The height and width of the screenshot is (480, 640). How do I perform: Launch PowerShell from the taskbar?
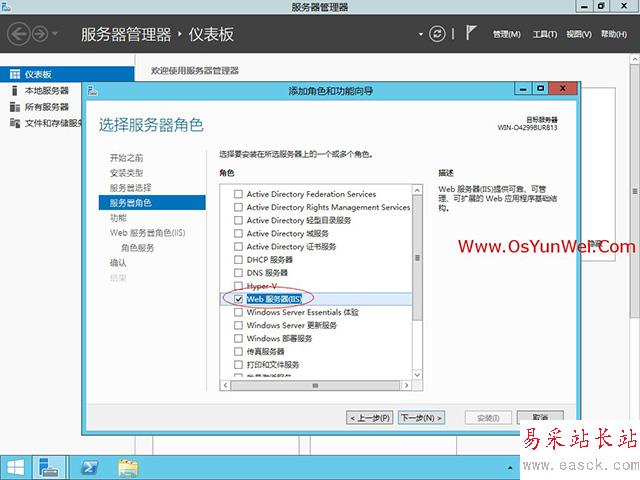[x=89, y=467]
